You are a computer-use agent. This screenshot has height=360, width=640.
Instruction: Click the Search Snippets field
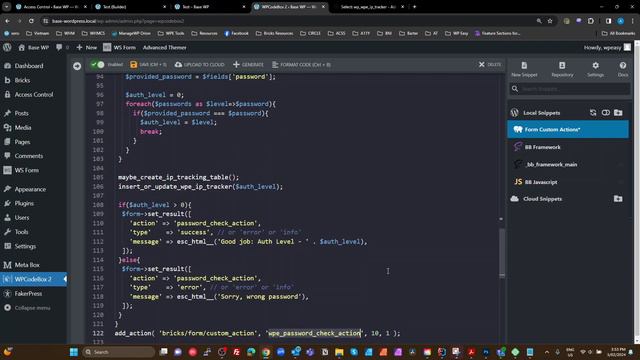click(569, 89)
